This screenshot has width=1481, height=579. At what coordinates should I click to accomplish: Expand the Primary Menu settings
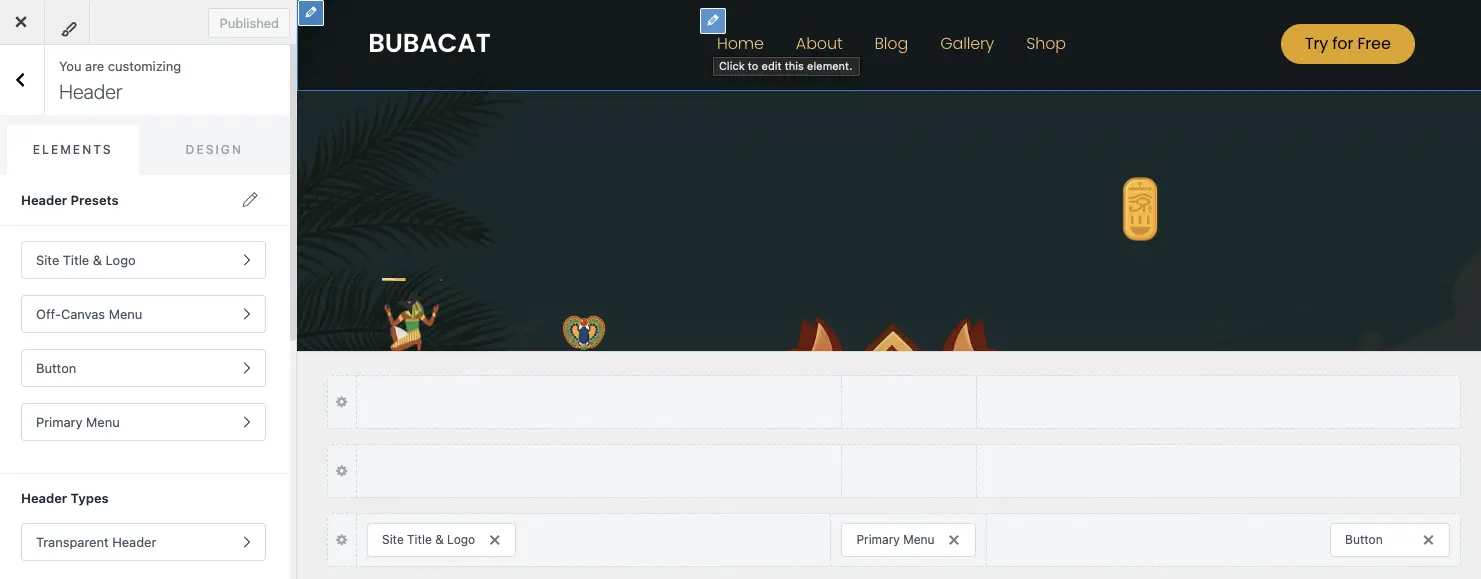[x=143, y=422]
